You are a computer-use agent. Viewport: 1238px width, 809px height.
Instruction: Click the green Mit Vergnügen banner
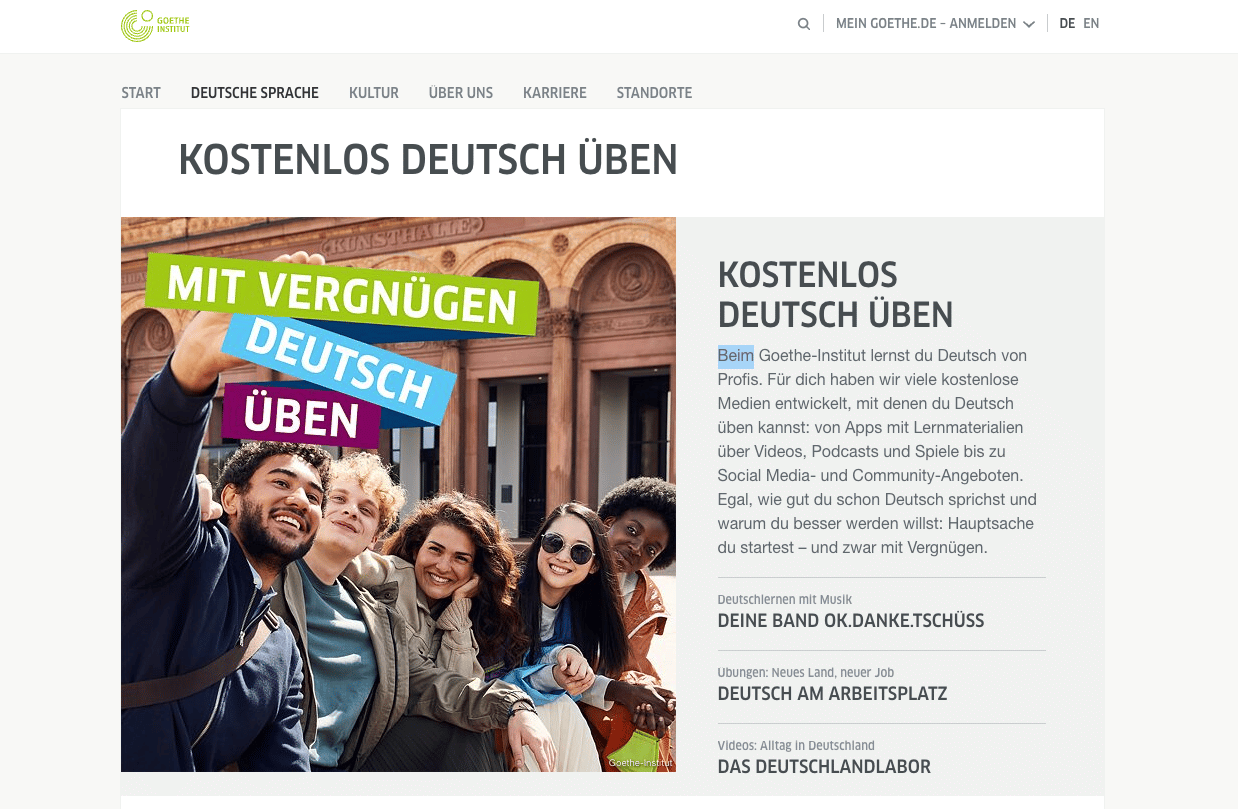(342, 293)
